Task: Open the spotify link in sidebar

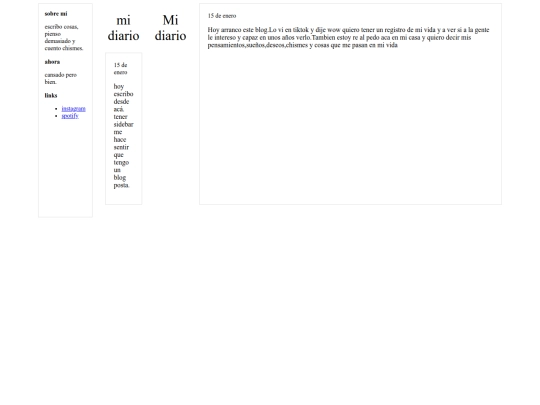Action: pos(70,116)
